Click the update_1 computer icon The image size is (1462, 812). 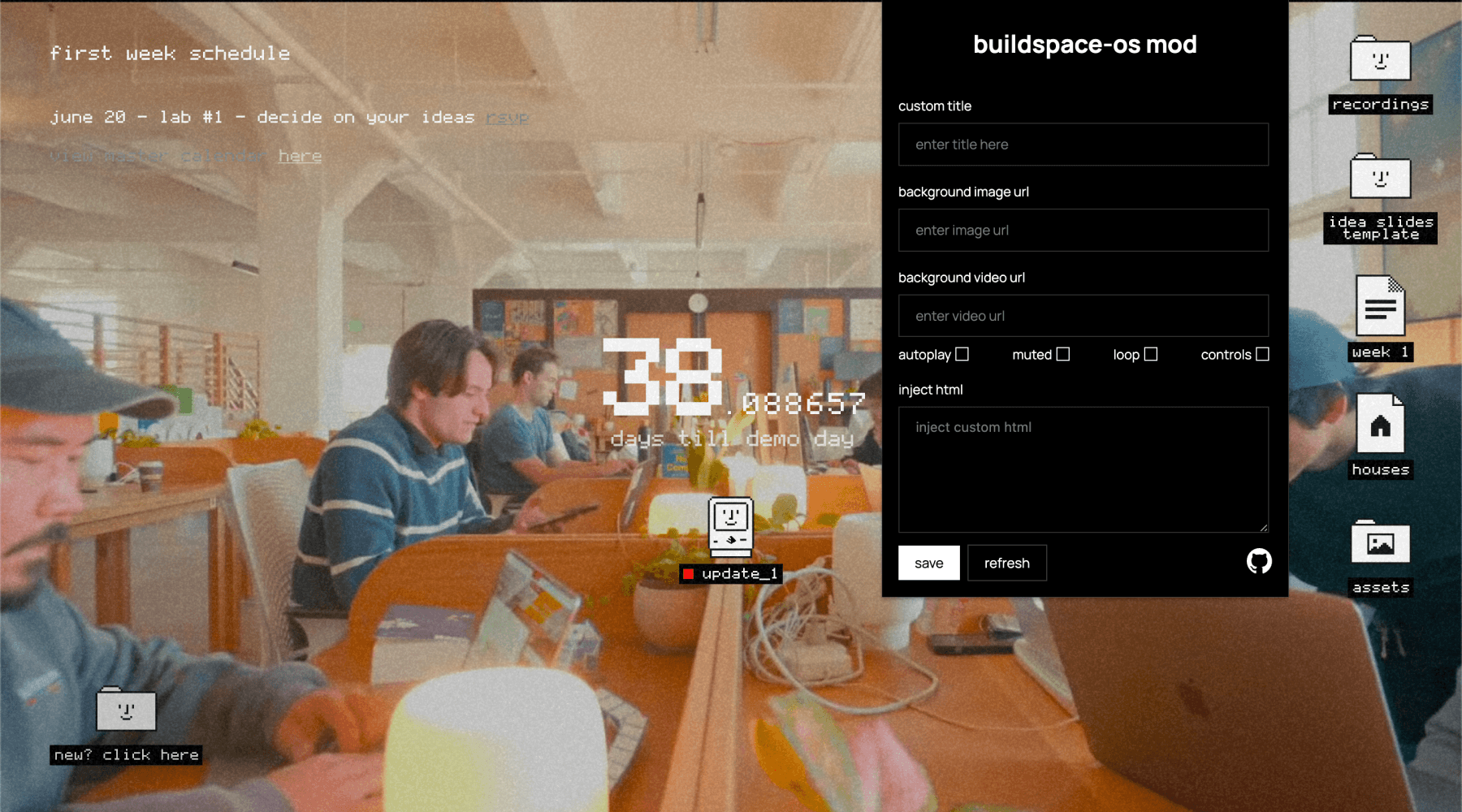(x=729, y=528)
